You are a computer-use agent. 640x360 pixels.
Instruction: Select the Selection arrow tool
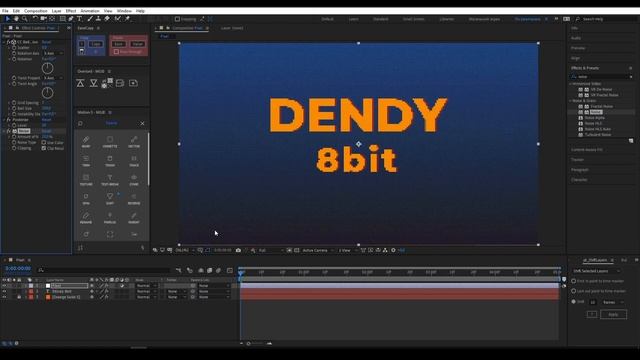pyautogui.click(x=8, y=19)
